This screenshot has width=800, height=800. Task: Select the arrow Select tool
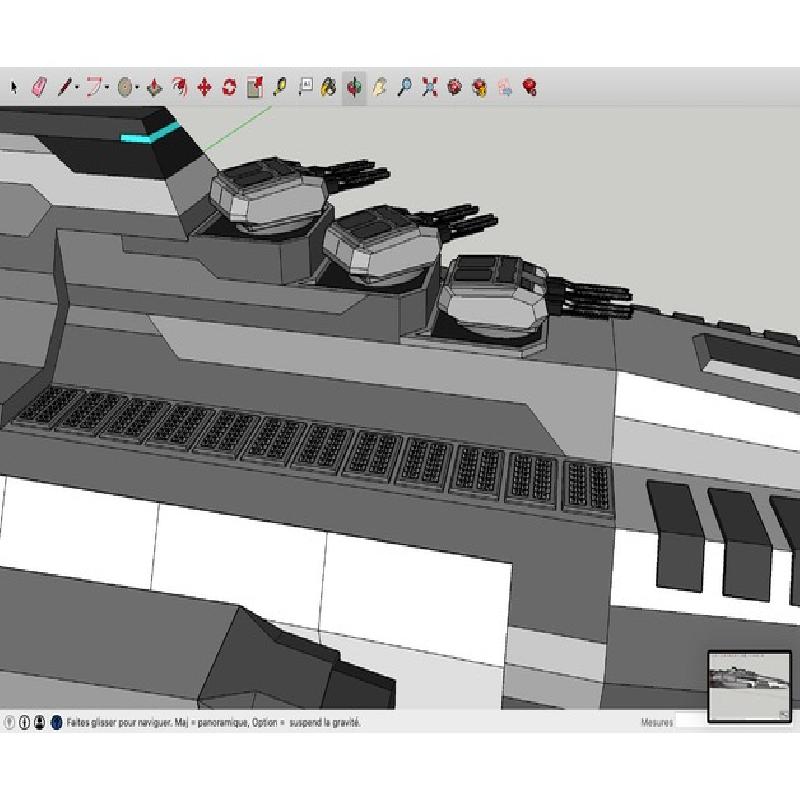(x=14, y=87)
